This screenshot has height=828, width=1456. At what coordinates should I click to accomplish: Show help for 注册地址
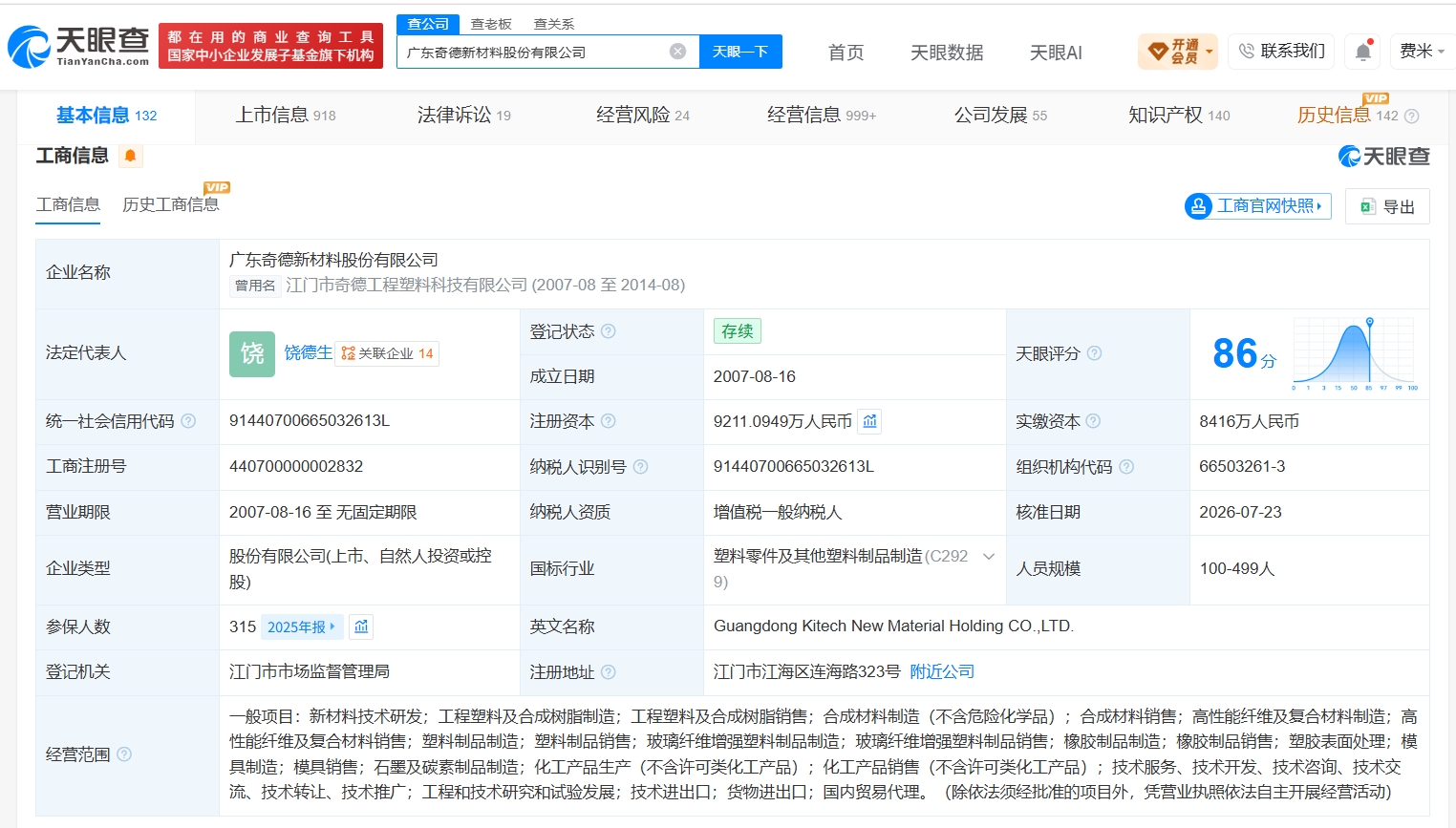point(609,672)
